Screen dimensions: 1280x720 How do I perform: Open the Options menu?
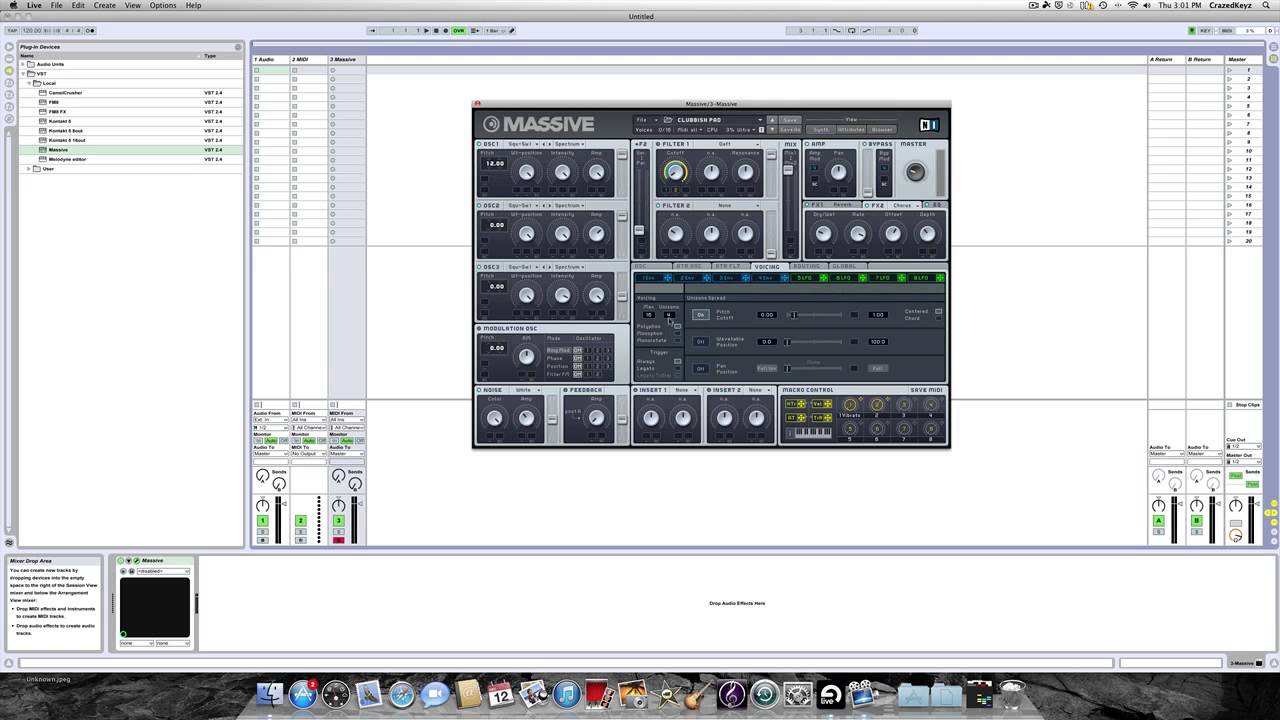click(163, 5)
